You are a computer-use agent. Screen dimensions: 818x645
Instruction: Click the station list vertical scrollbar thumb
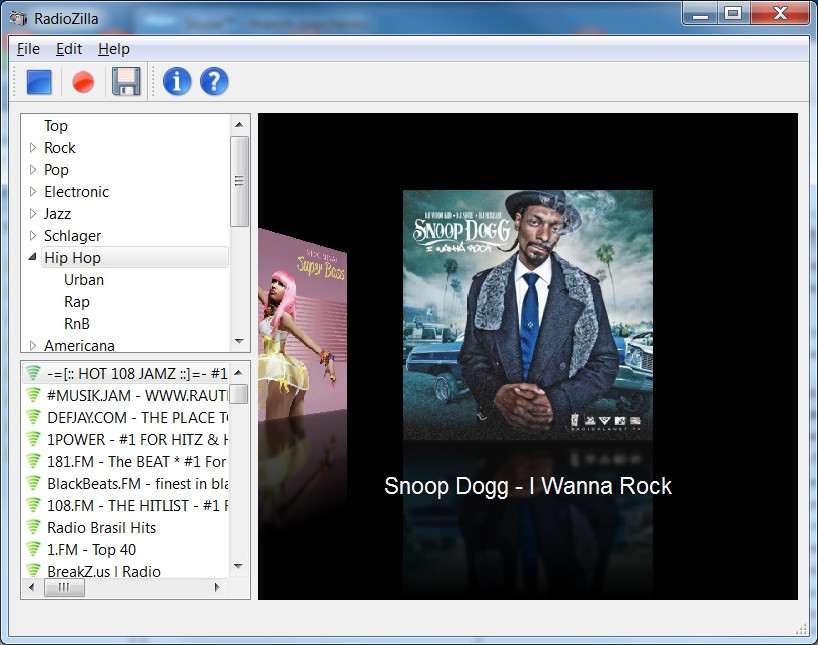pos(239,394)
